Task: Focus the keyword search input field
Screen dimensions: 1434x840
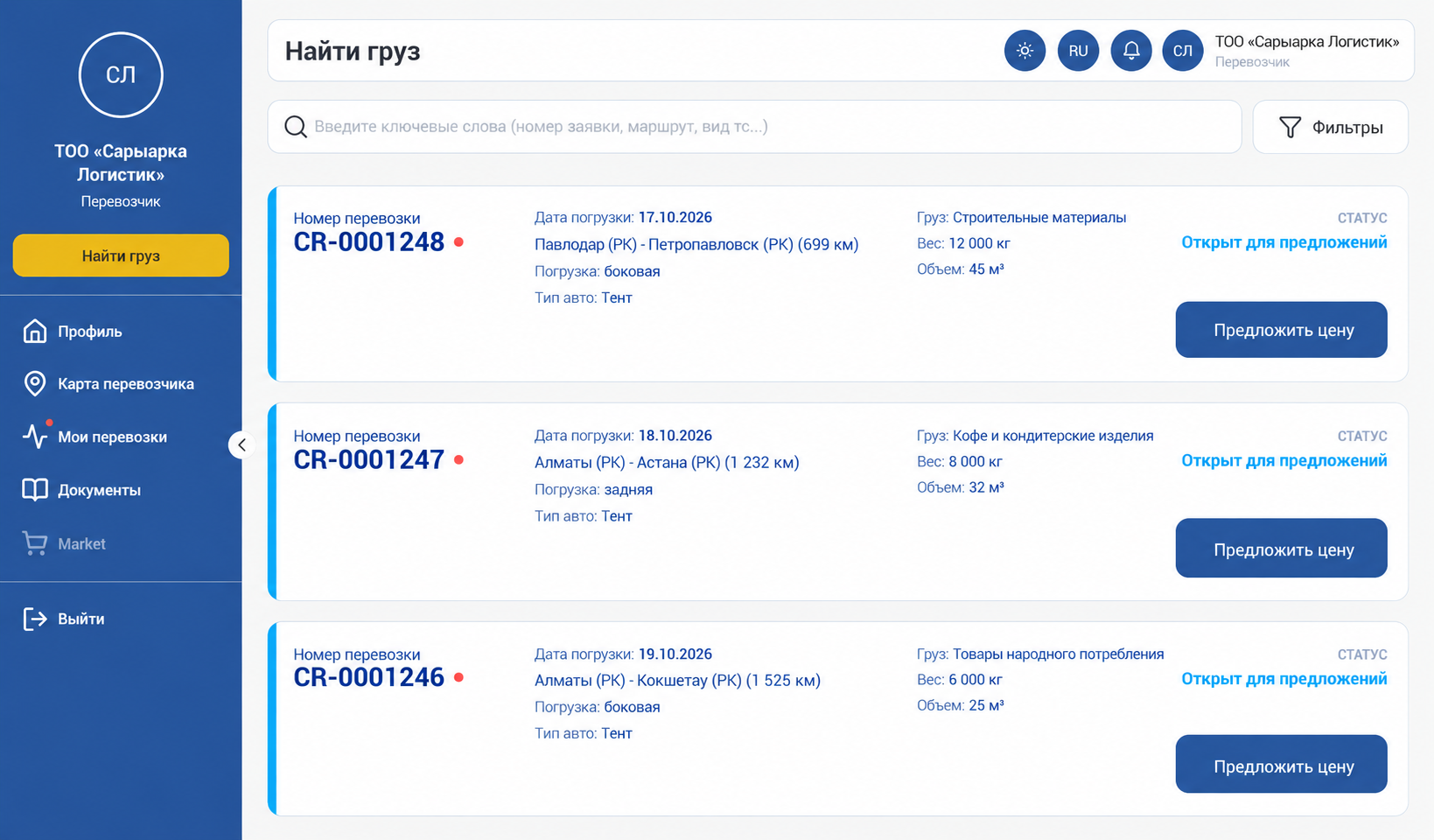Action: click(754, 127)
